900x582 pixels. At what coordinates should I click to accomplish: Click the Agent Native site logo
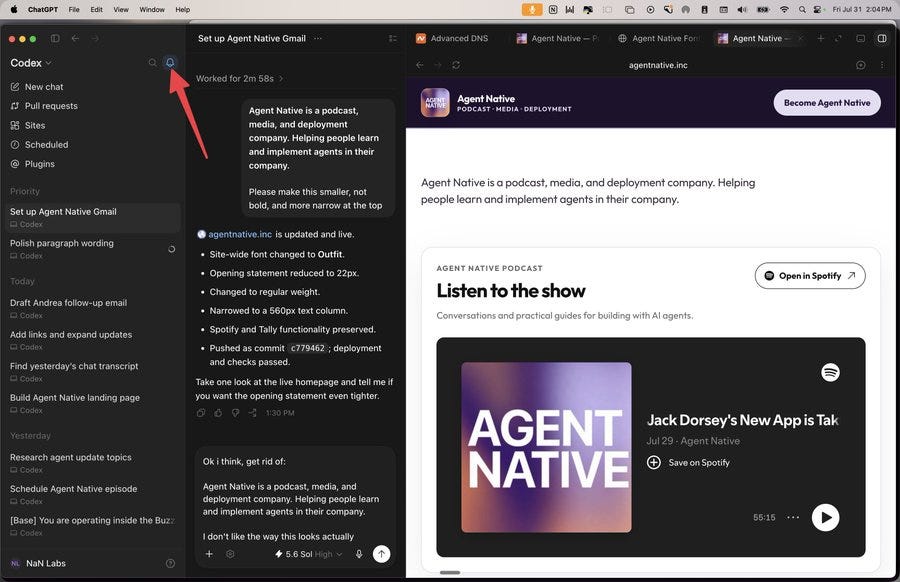coord(435,103)
